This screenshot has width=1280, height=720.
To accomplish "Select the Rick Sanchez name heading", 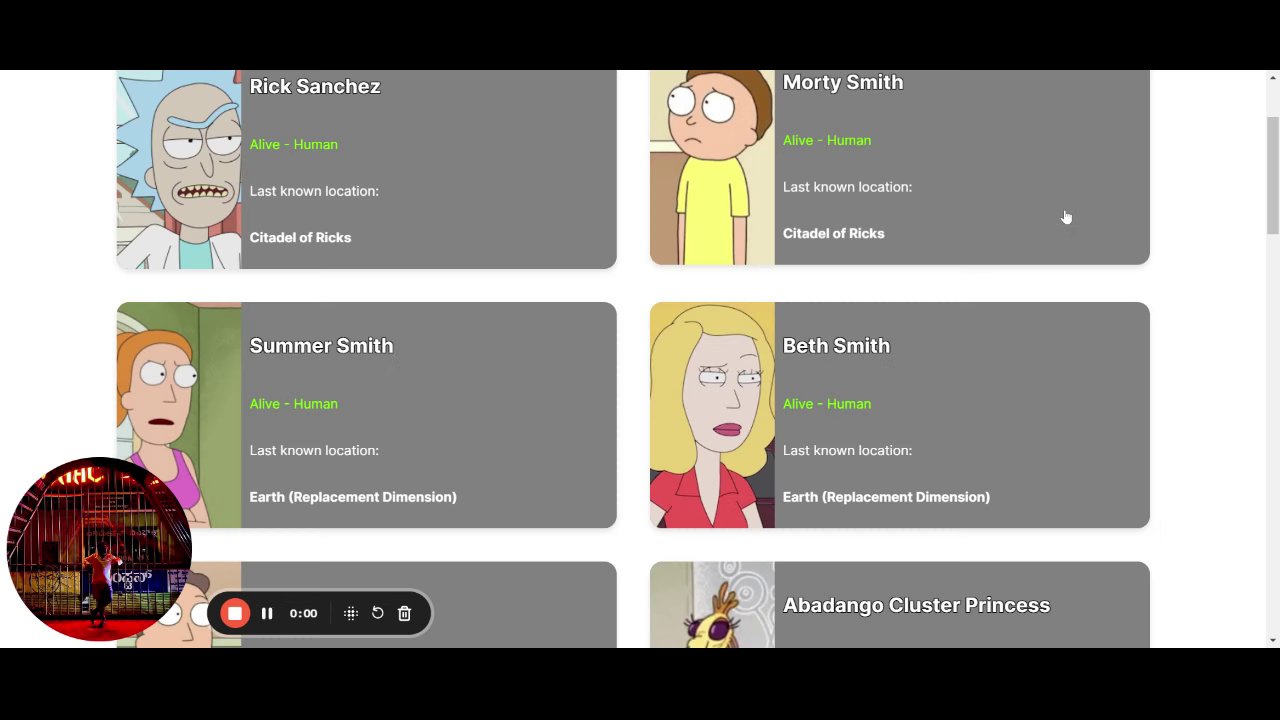I will 315,86.
